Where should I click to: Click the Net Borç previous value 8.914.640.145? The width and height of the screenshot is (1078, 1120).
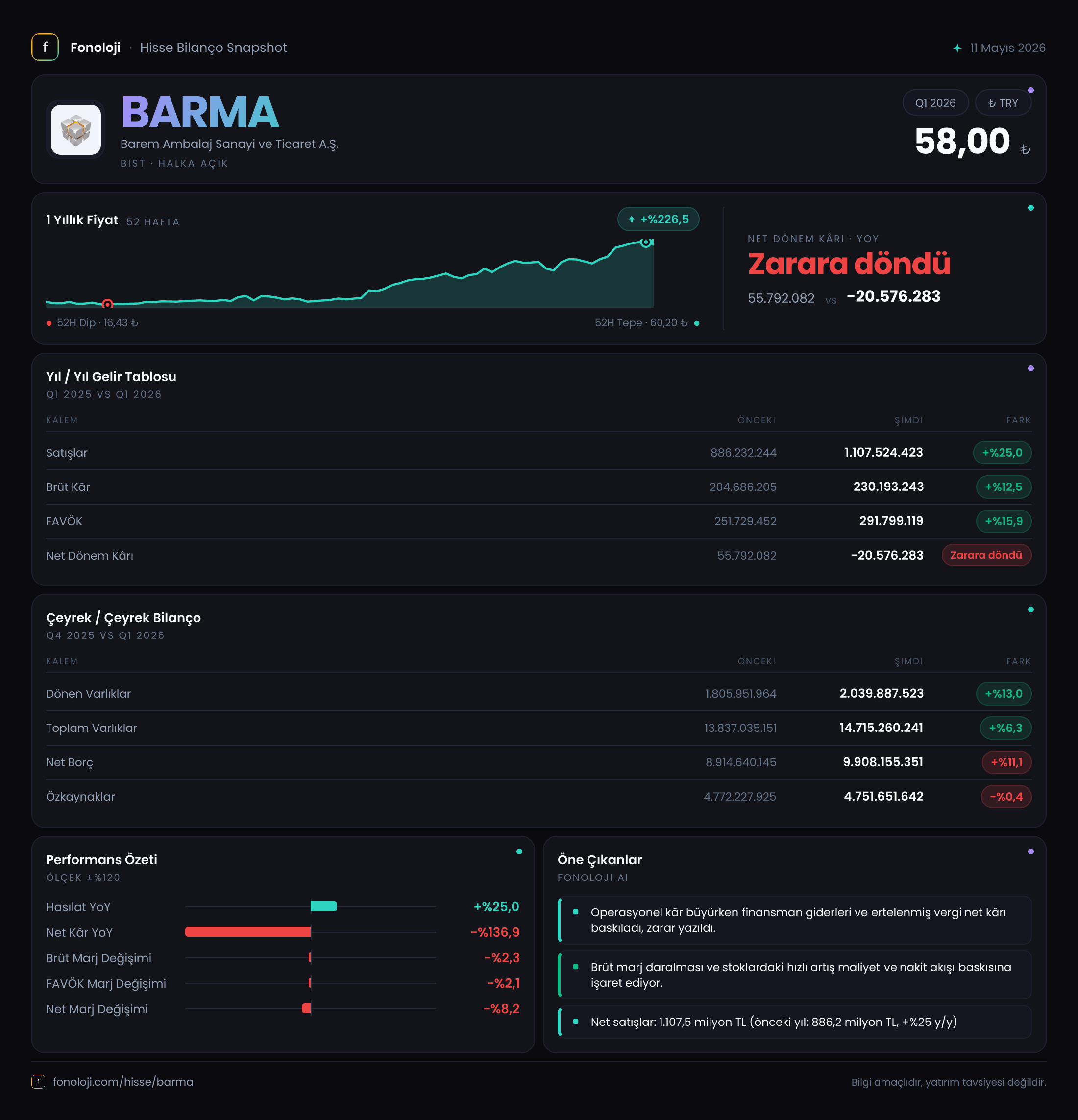[x=741, y=762]
